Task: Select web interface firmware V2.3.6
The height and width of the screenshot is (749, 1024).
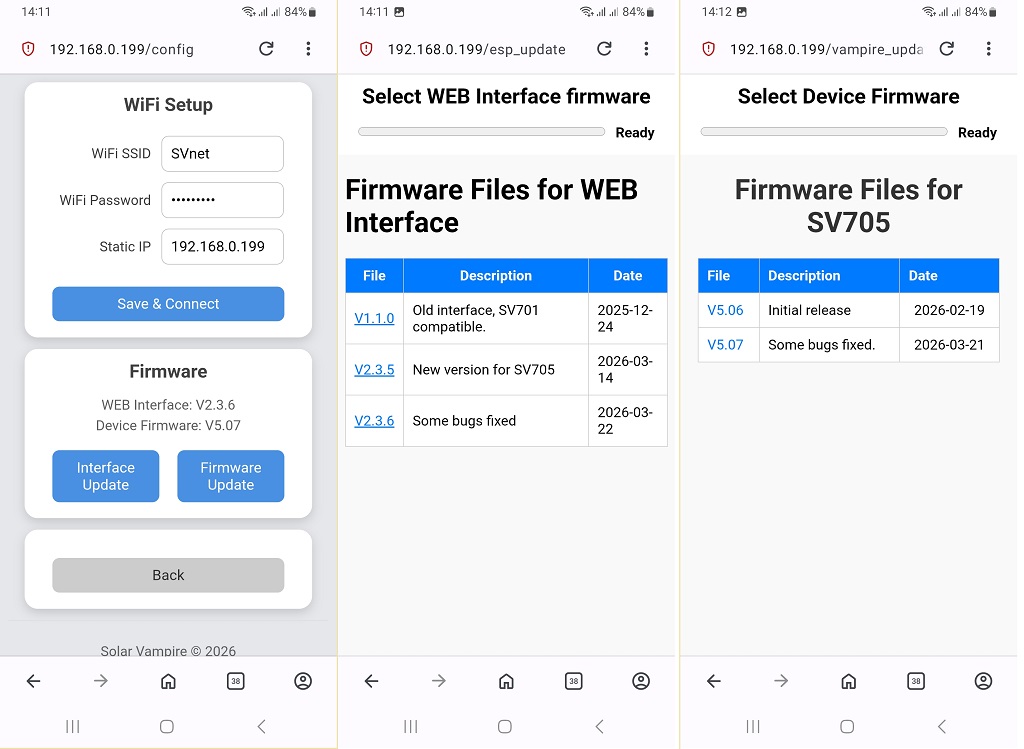Action: click(374, 421)
